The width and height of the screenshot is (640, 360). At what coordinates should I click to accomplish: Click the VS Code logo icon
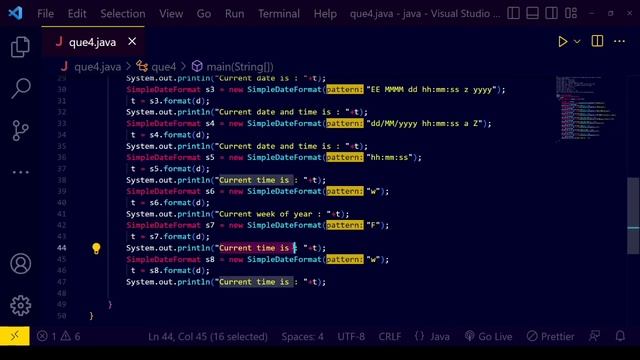[16, 13]
